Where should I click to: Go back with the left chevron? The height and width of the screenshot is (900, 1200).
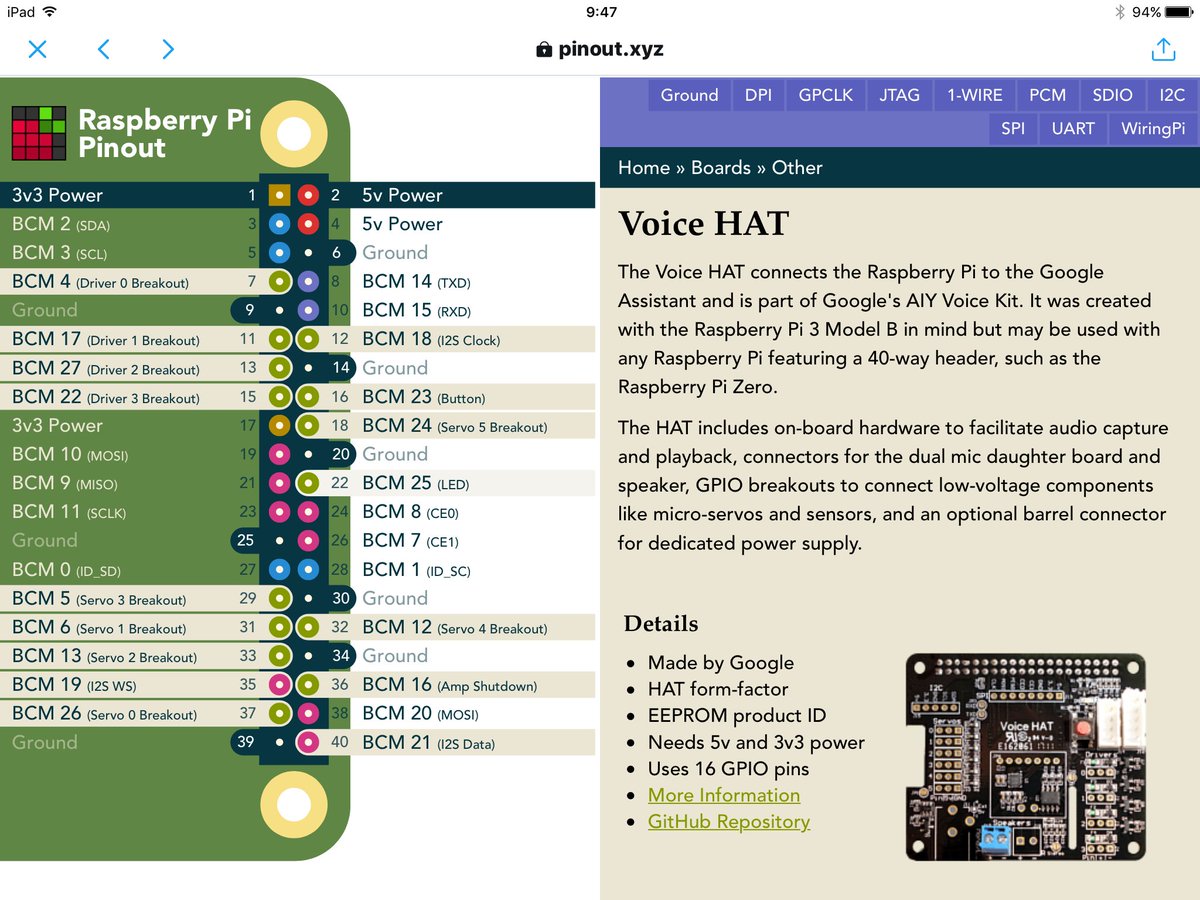[x=103, y=49]
